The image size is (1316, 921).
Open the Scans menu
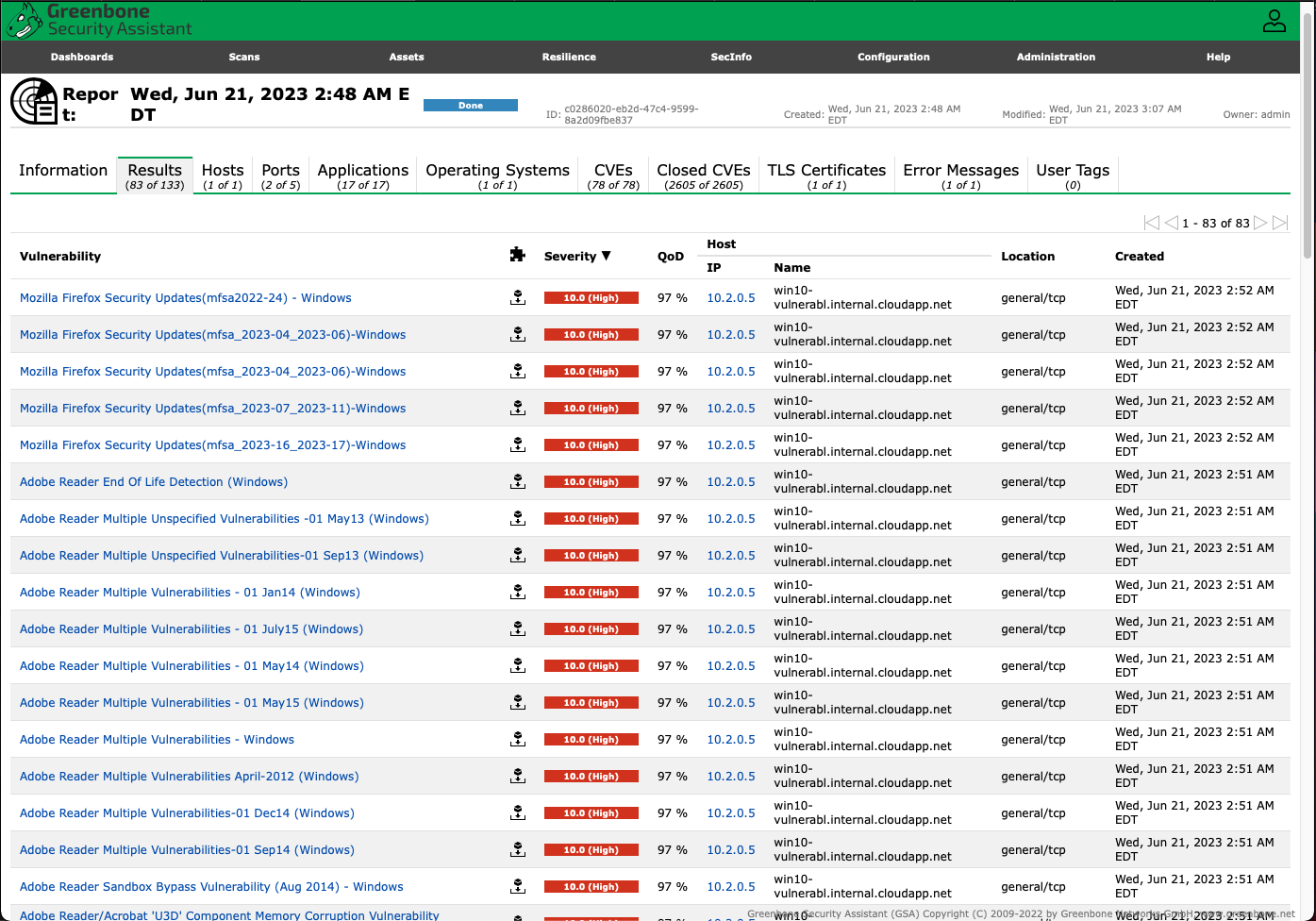(x=244, y=57)
